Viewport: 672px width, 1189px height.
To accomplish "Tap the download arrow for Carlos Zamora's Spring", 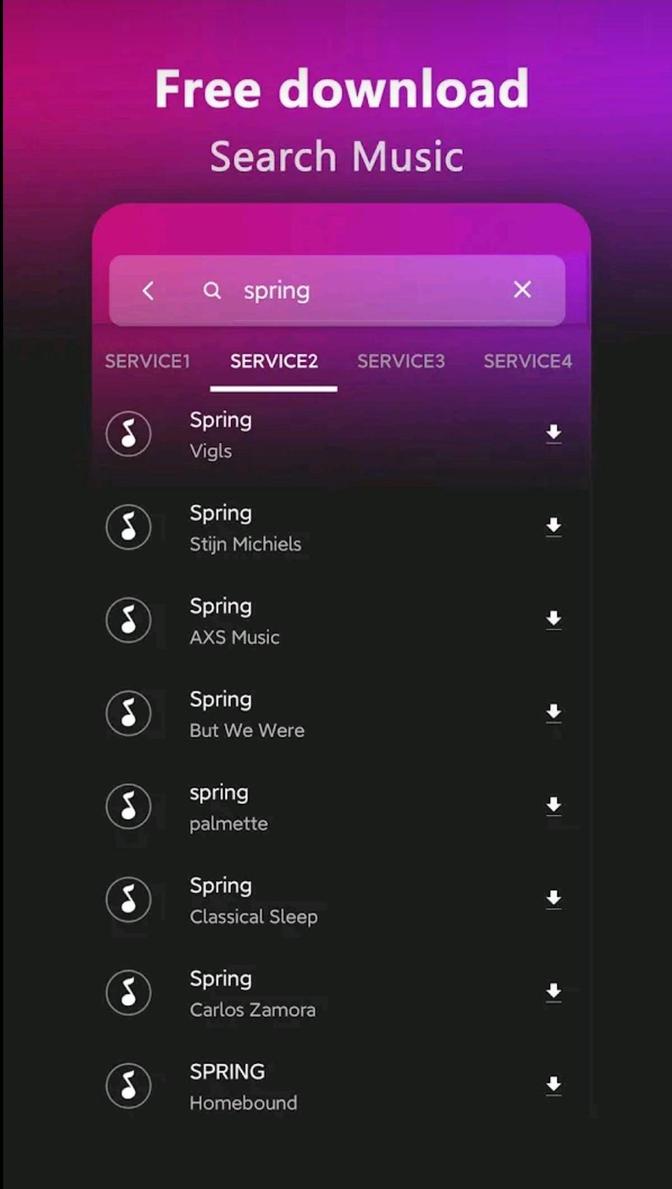I will [x=554, y=992].
